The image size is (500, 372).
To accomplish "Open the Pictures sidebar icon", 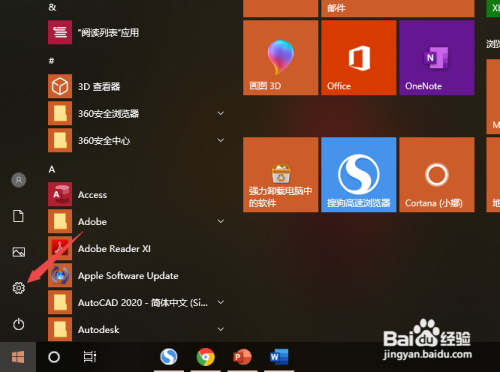I will click(x=19, y=252).
